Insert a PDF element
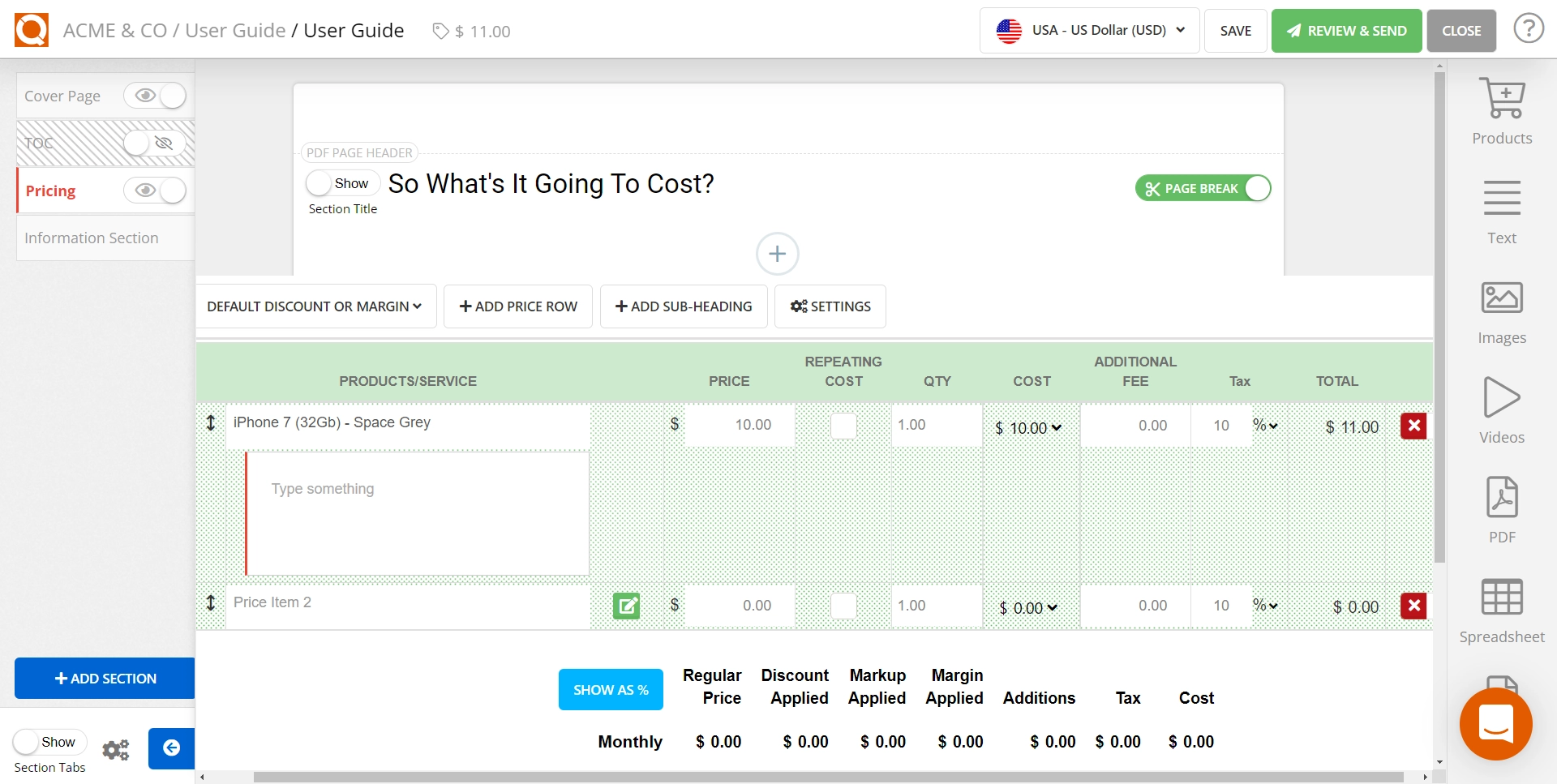The image size is (1557, 784). point(1501,511)
